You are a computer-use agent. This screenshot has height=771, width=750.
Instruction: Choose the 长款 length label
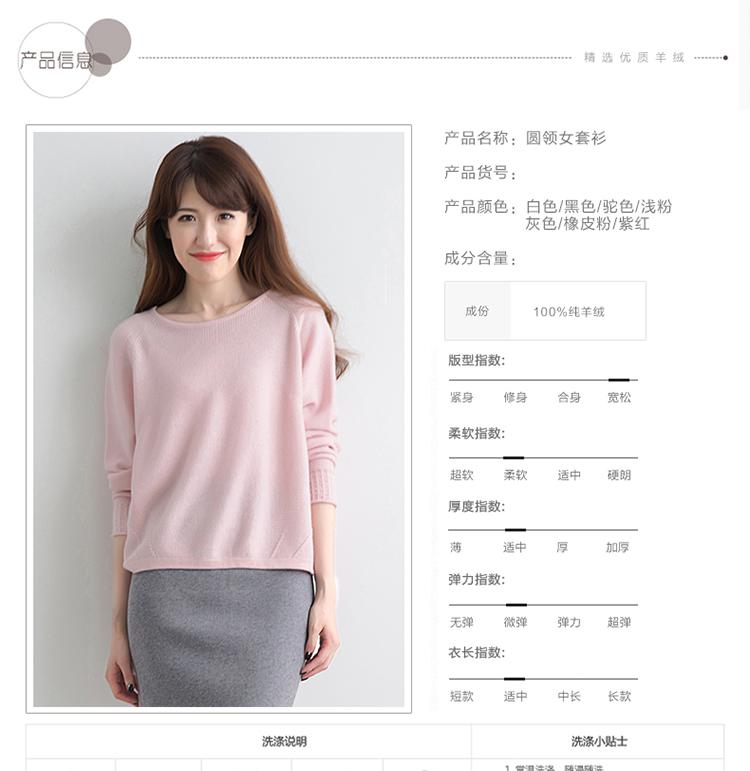pyautogui.click(x=619, y=696)
